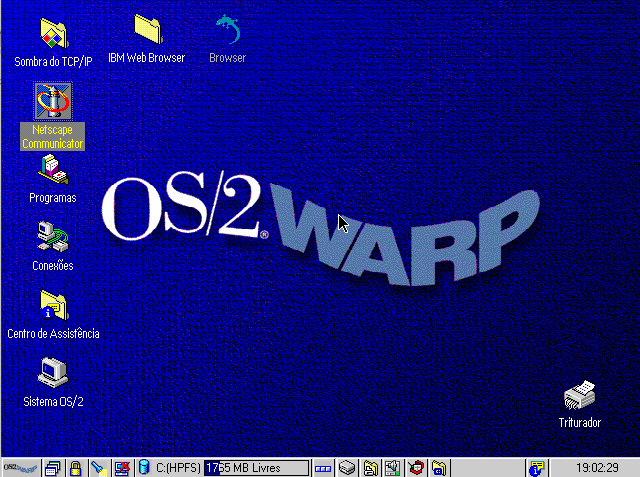Open the gray disk drive tray icon
This screenshot has height=477, width=640.
(347, 468)
